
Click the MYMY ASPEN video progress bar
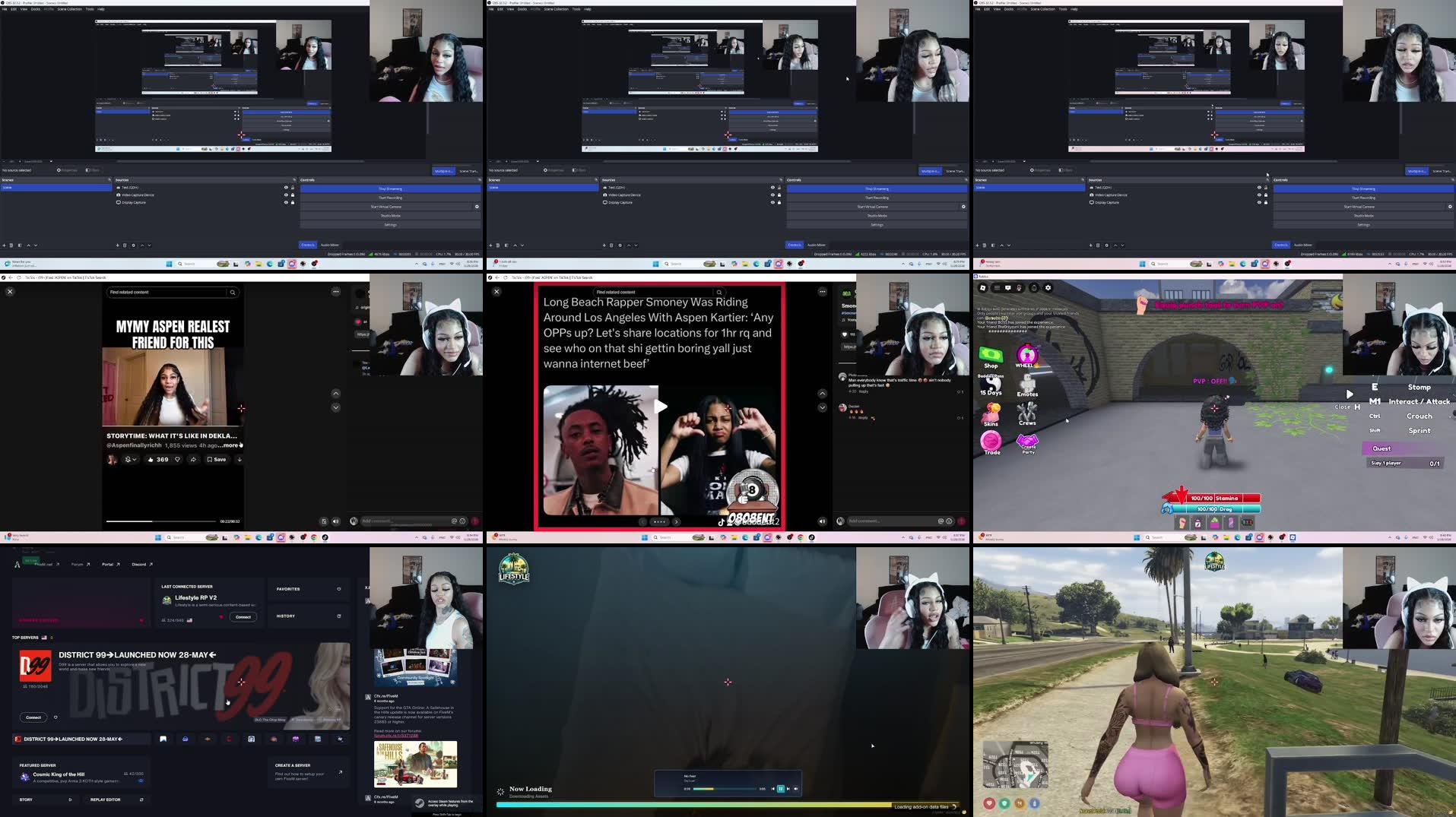161,521
